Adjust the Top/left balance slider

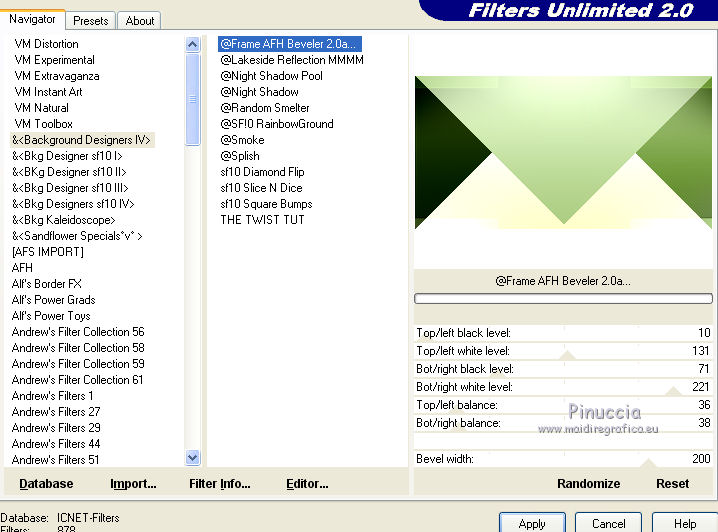point(563,405)
